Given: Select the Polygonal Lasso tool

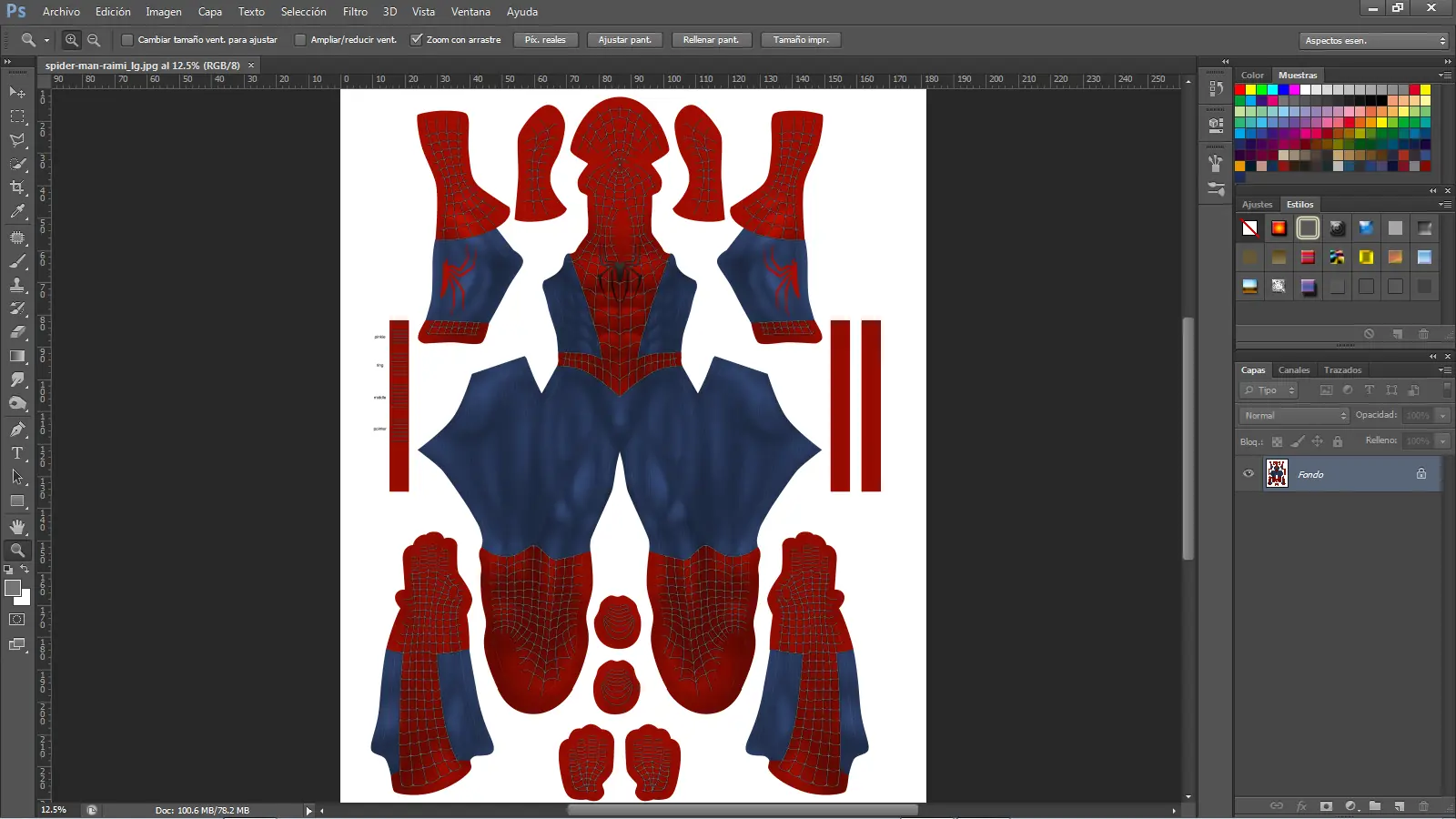Looking at the screenshot, I should [17, 140].
